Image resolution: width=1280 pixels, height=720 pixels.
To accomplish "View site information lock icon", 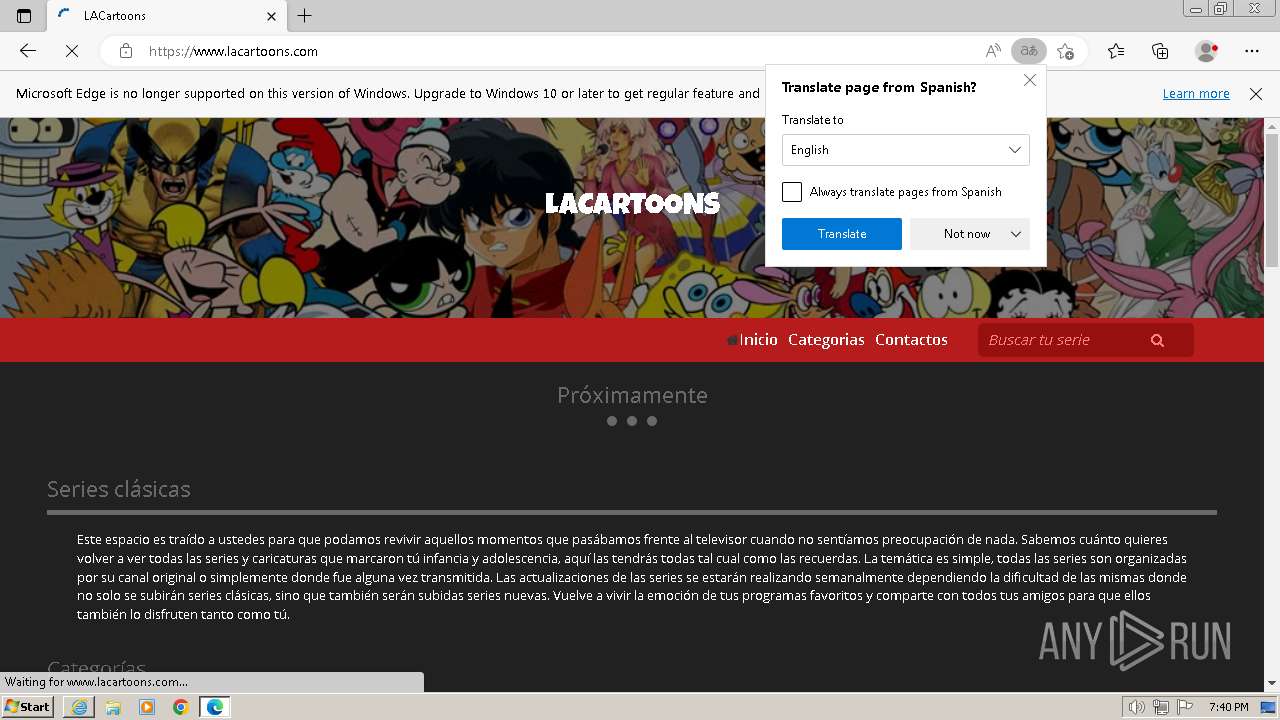I will tap(126, 51).
